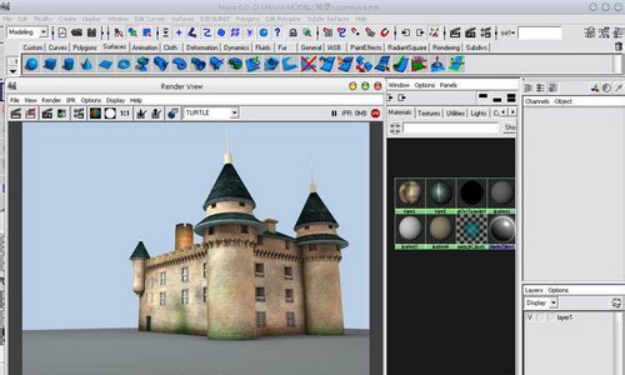Create a NURBS cube from shelf
This screenshot has width=625, height=375.
[x=50, y=64]
